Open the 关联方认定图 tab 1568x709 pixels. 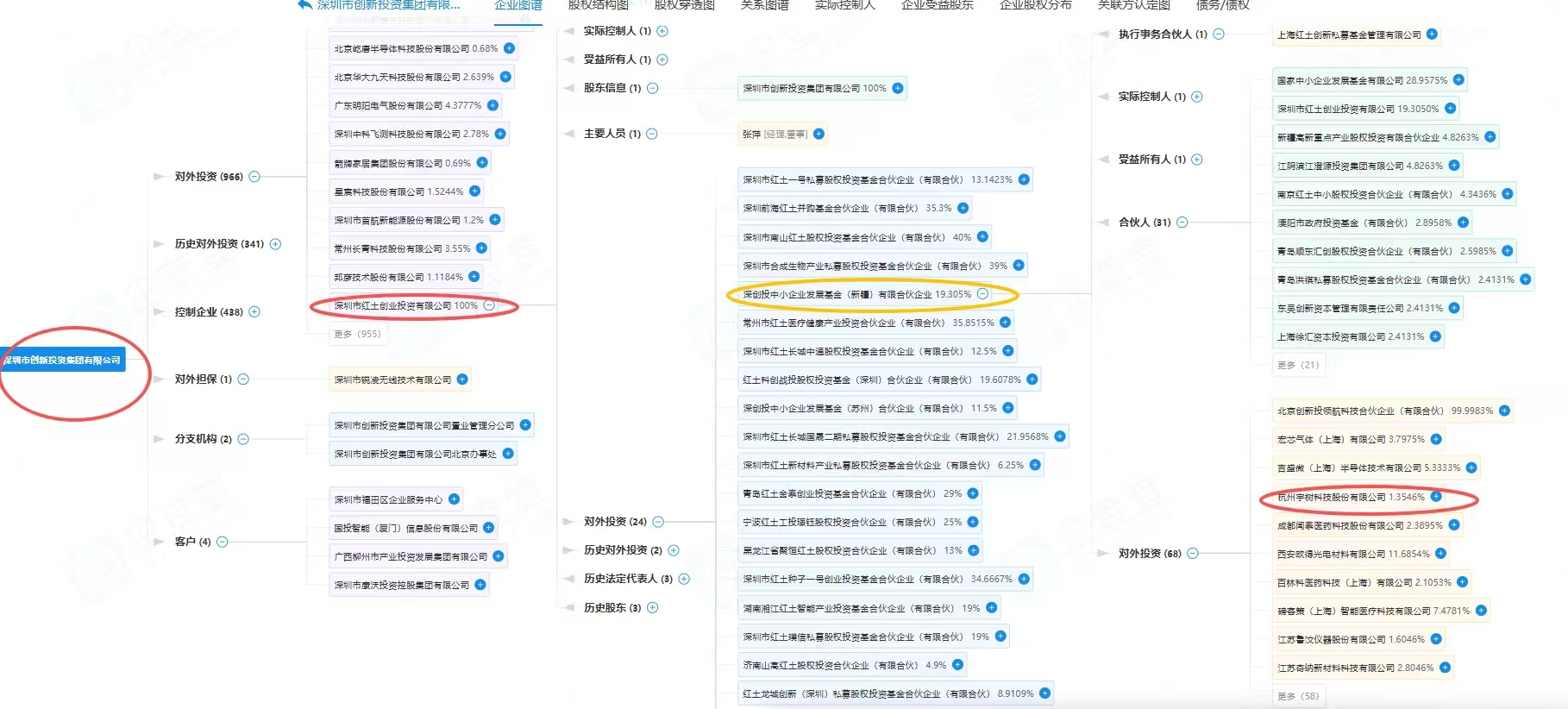(1134, 5)
